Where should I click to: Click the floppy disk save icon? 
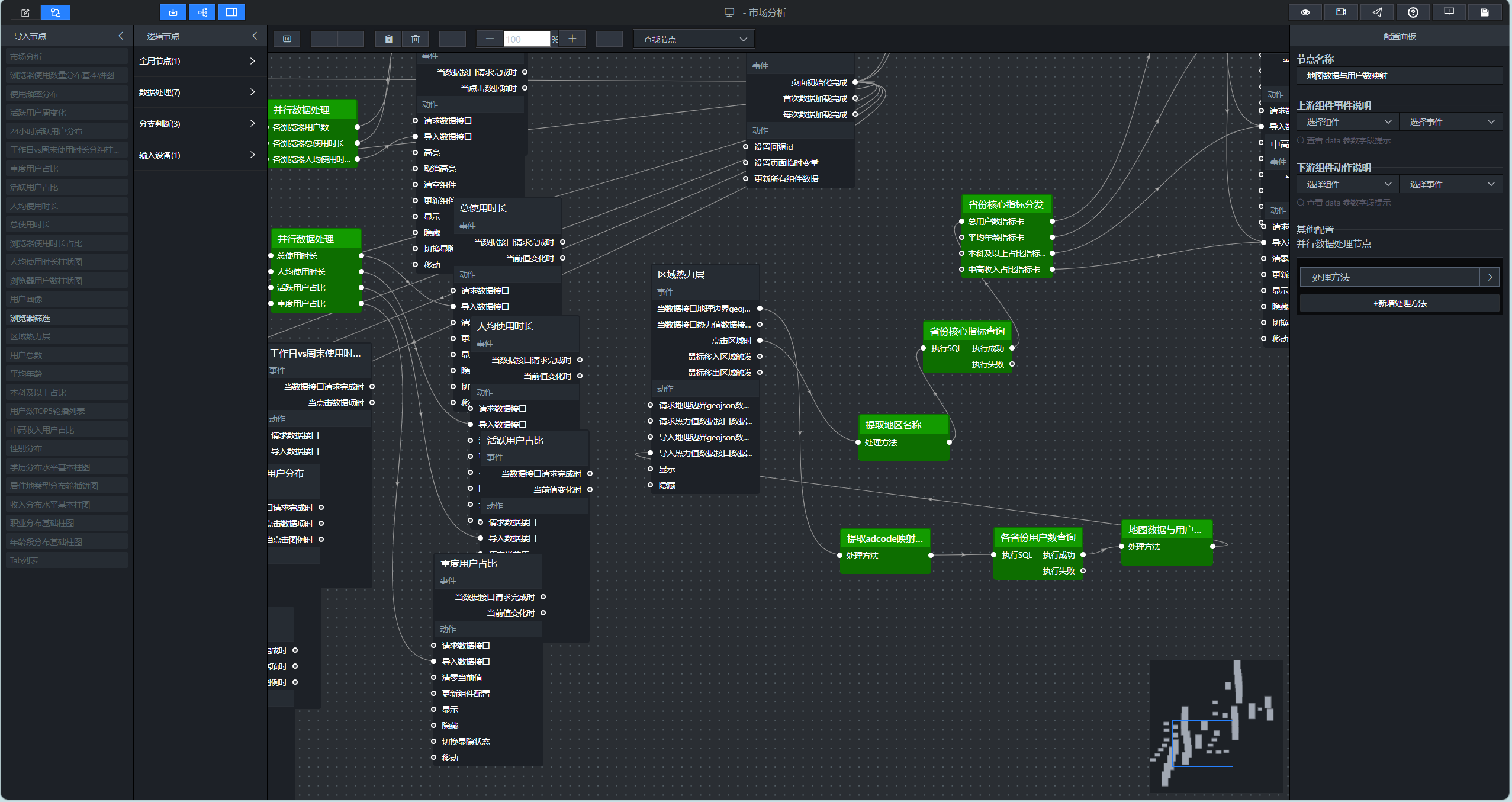pos(1485,12)
